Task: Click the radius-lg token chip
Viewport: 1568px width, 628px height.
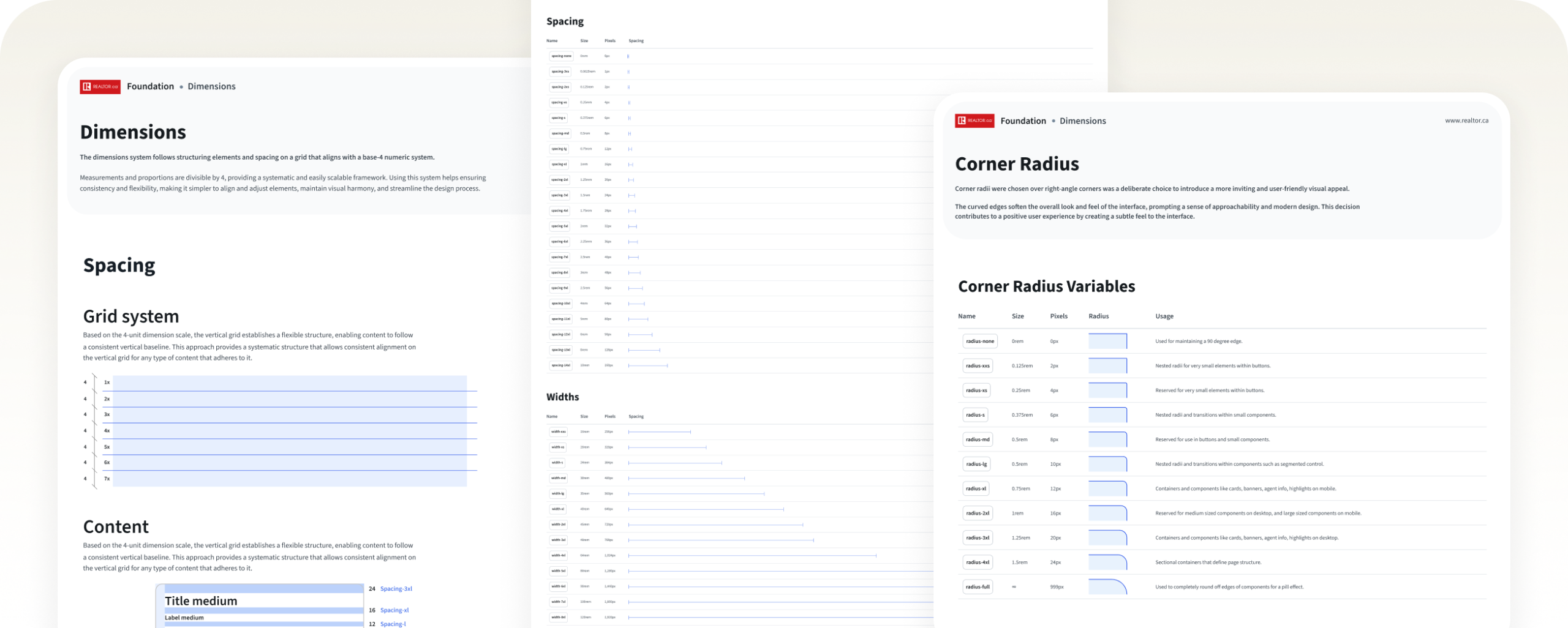Action: [976, 464]
